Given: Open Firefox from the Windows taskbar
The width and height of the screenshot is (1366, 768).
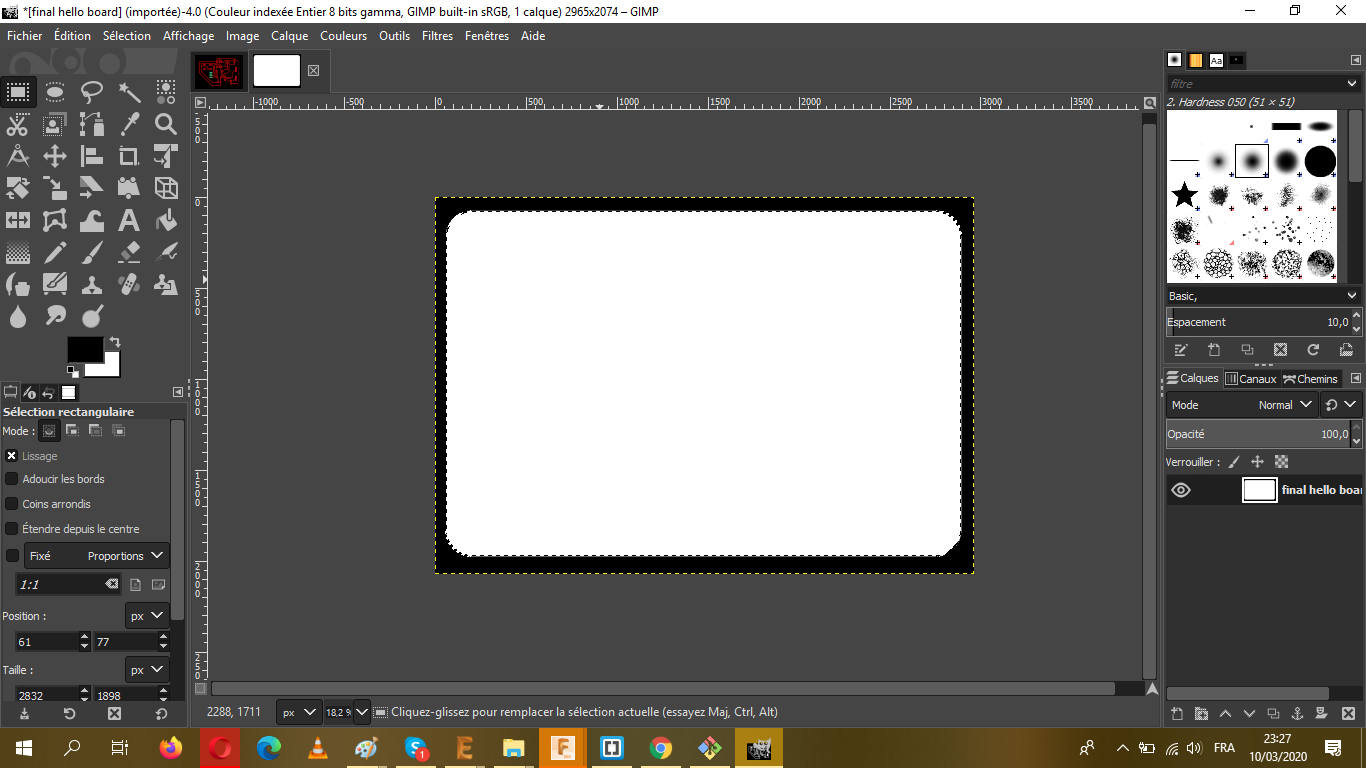Looking at the screenshot, I should click(x=171, y=747).
